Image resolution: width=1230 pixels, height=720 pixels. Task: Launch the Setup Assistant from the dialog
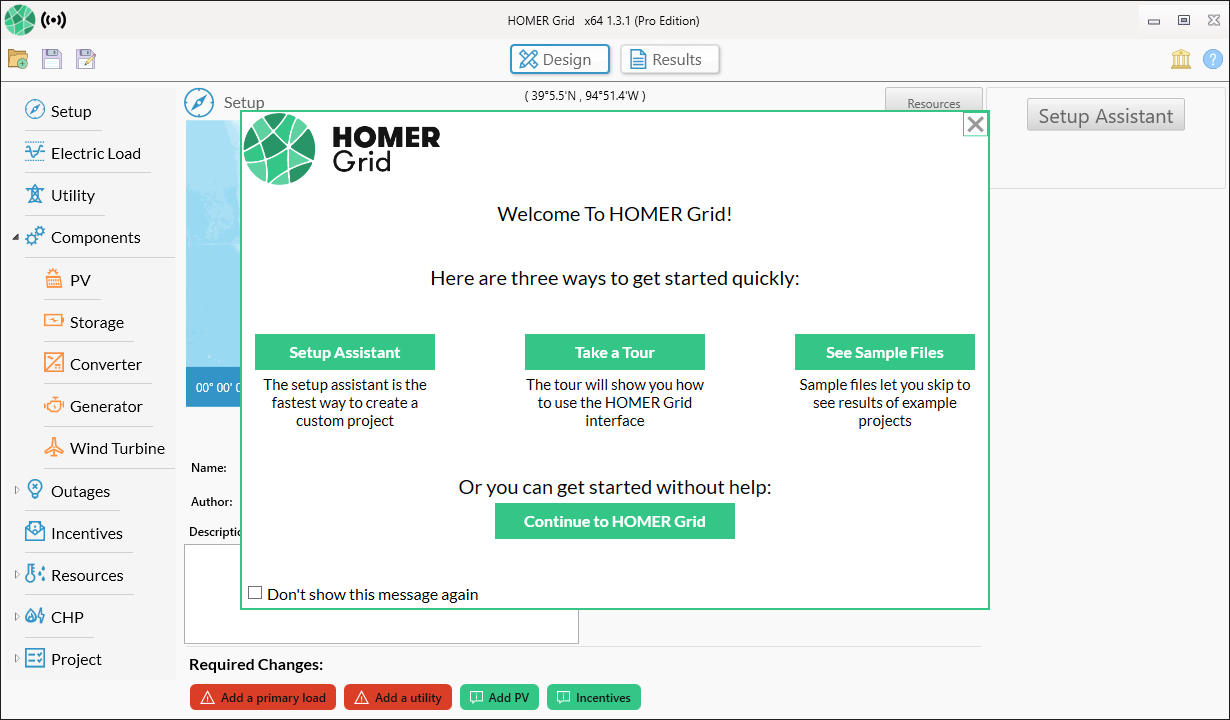[344, 351]
